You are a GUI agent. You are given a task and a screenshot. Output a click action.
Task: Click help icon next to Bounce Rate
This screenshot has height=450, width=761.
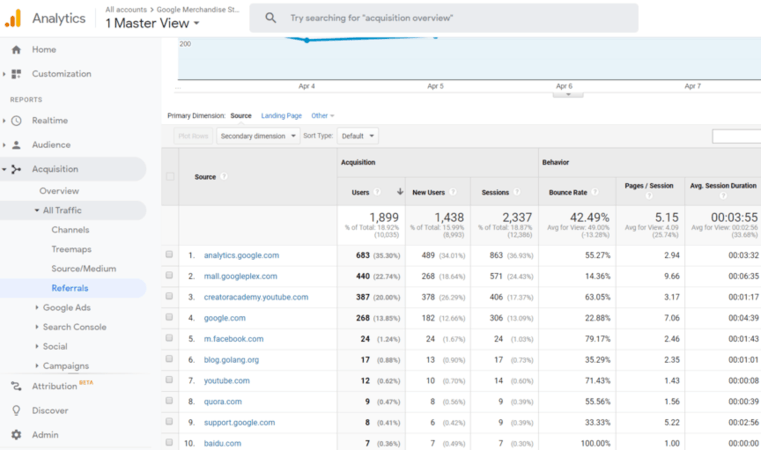[595, 192]
